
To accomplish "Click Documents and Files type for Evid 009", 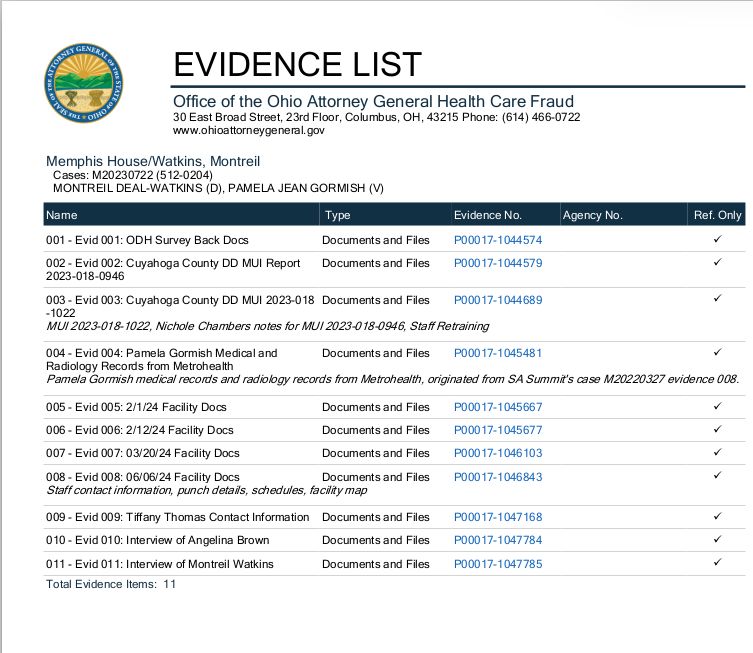I will (x=376, y=517).
